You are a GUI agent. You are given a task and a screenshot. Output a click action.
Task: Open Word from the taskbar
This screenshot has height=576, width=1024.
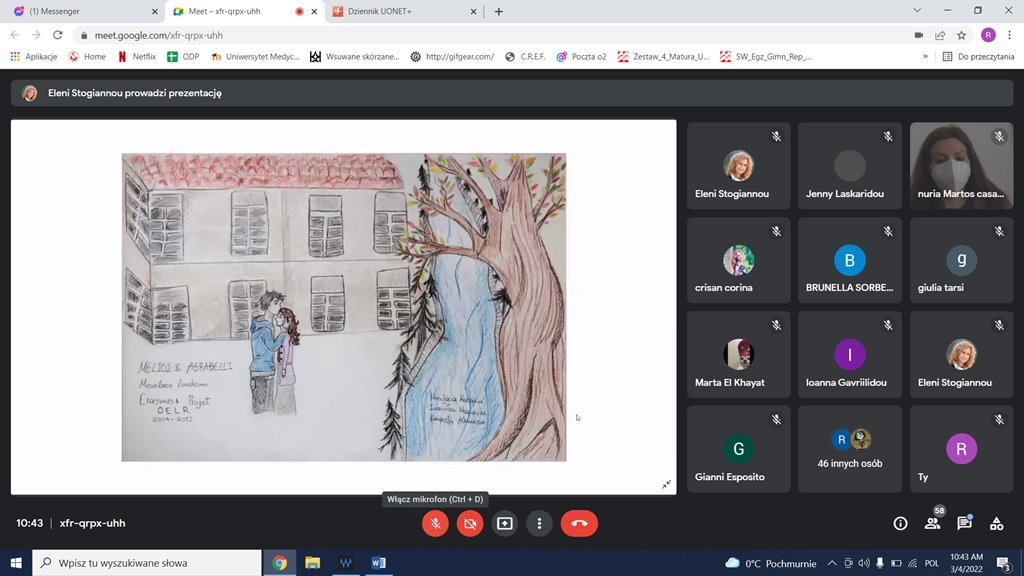[378, 563]
